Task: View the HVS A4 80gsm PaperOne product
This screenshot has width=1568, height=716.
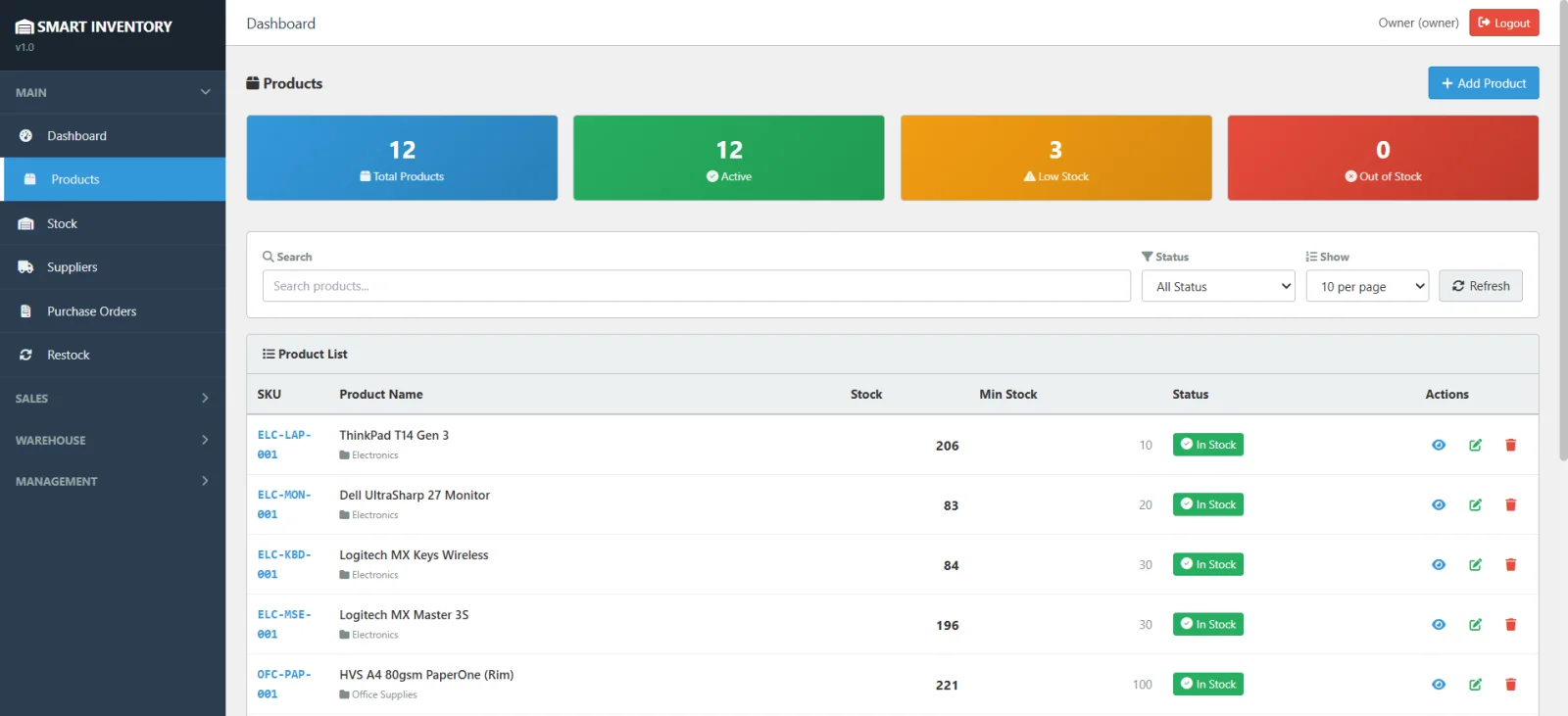Action: point(1439,685)
